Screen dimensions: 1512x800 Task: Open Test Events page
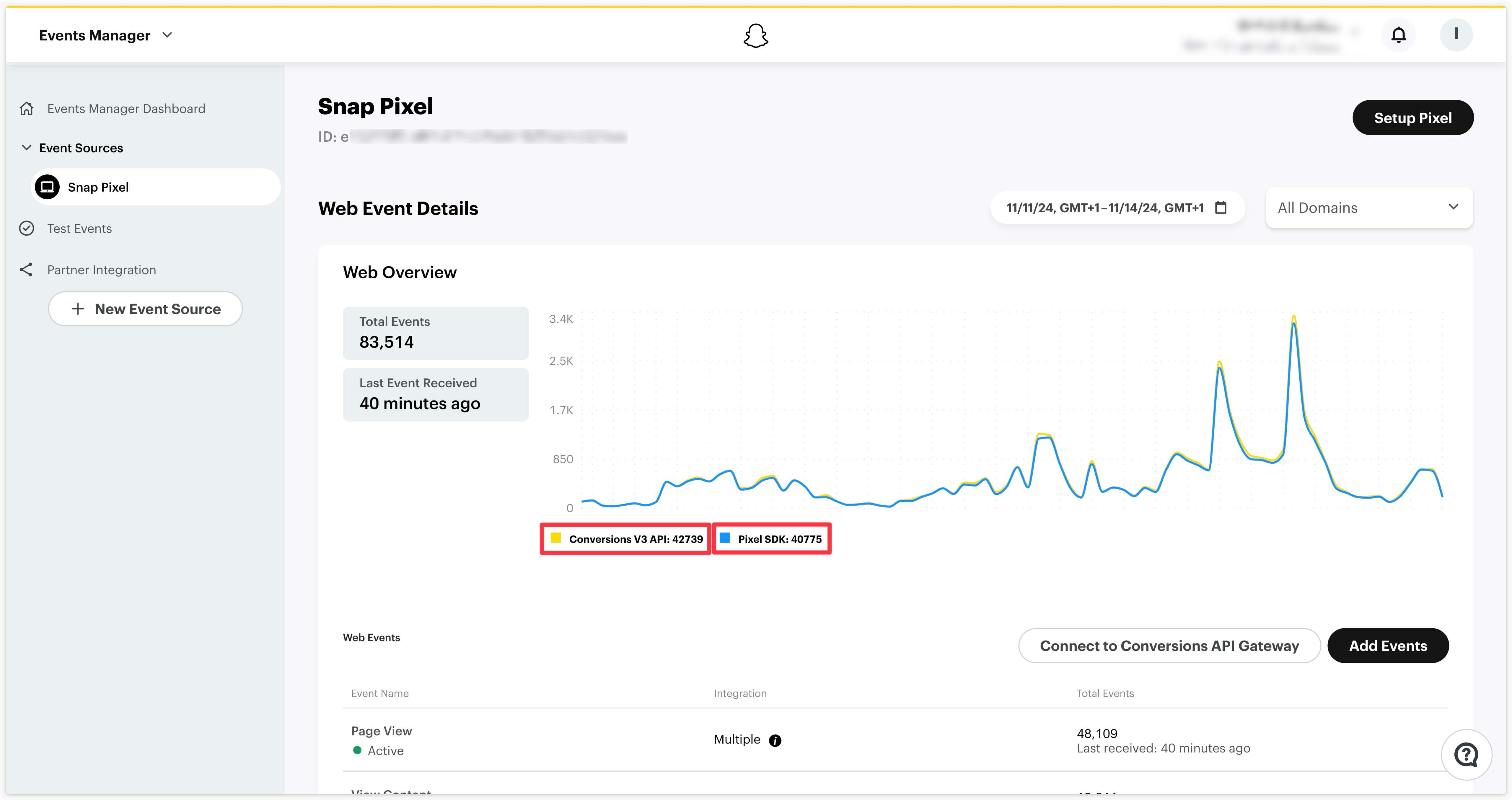pos(79,228)
